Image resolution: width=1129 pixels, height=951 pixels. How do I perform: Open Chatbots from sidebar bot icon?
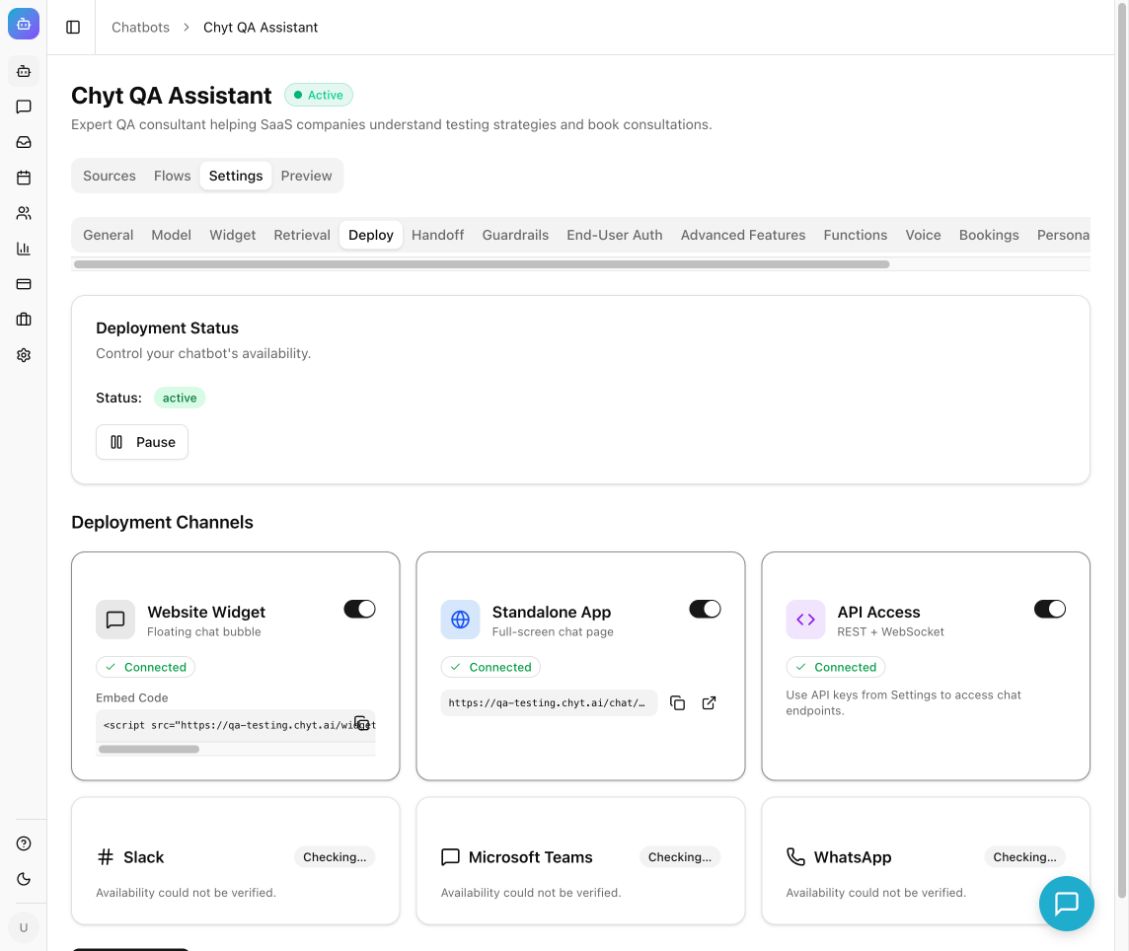[24, 71]
